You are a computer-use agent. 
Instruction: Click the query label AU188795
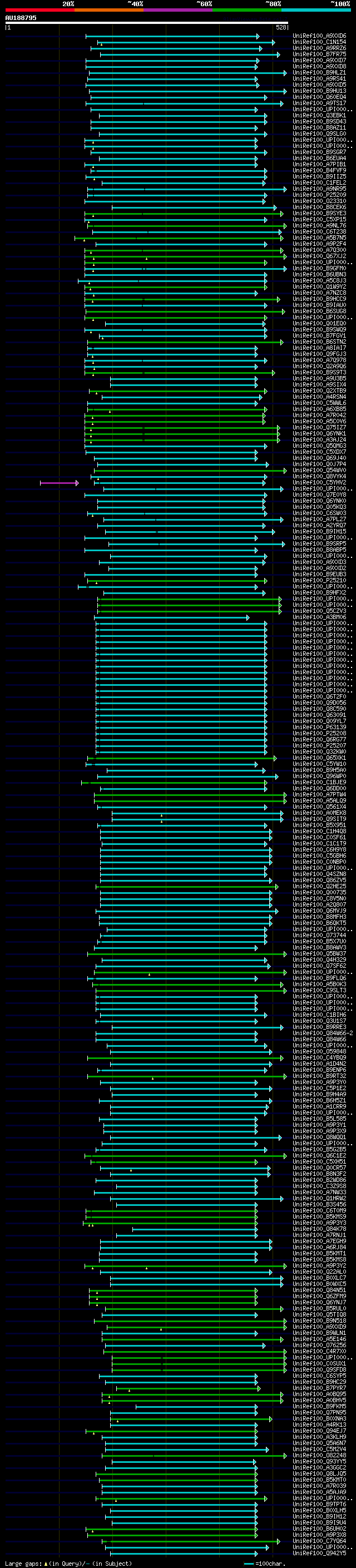click(x=21, y=18)
